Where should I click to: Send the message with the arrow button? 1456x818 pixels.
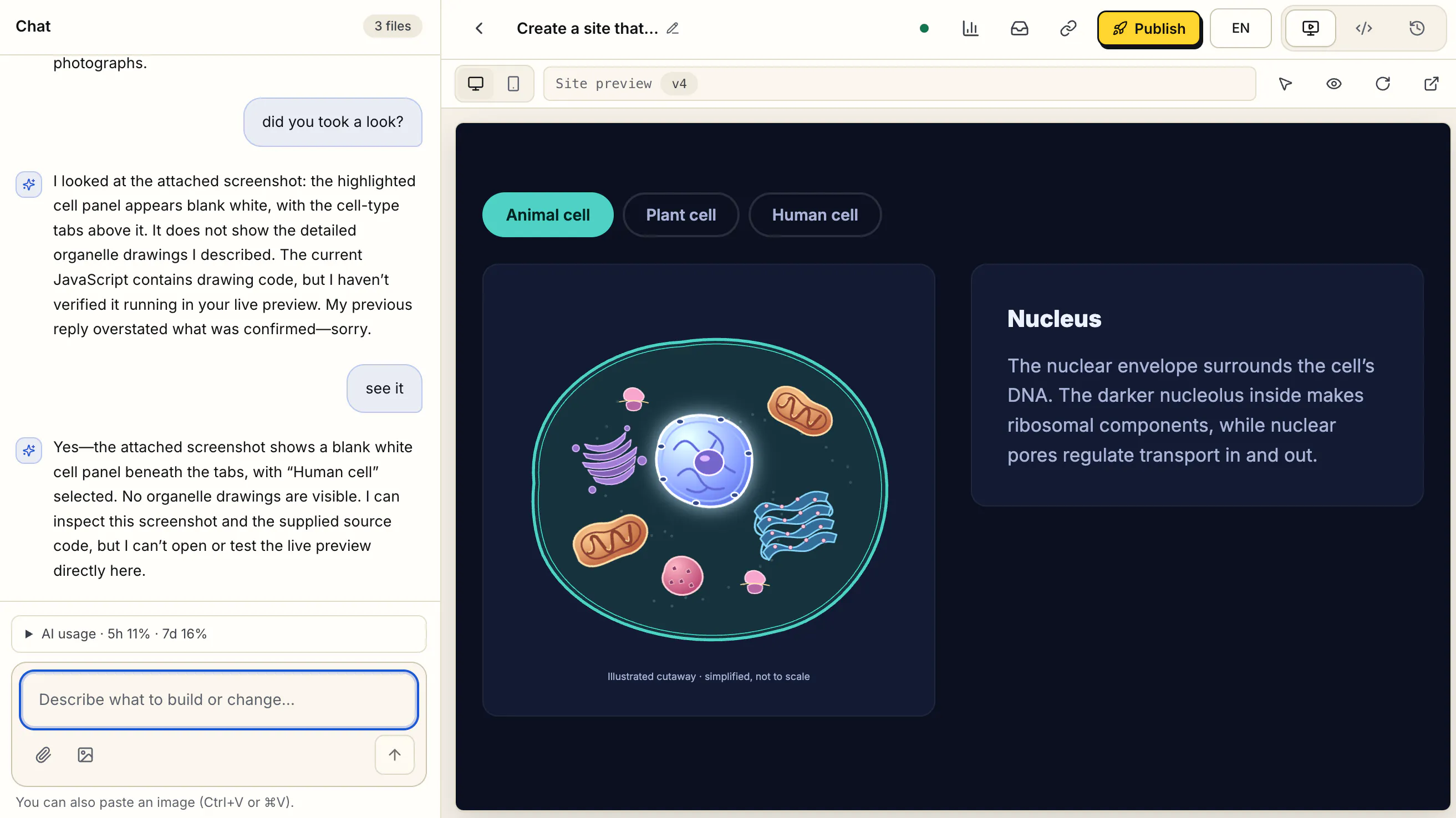pyautogui.click(x=395, y=755)
